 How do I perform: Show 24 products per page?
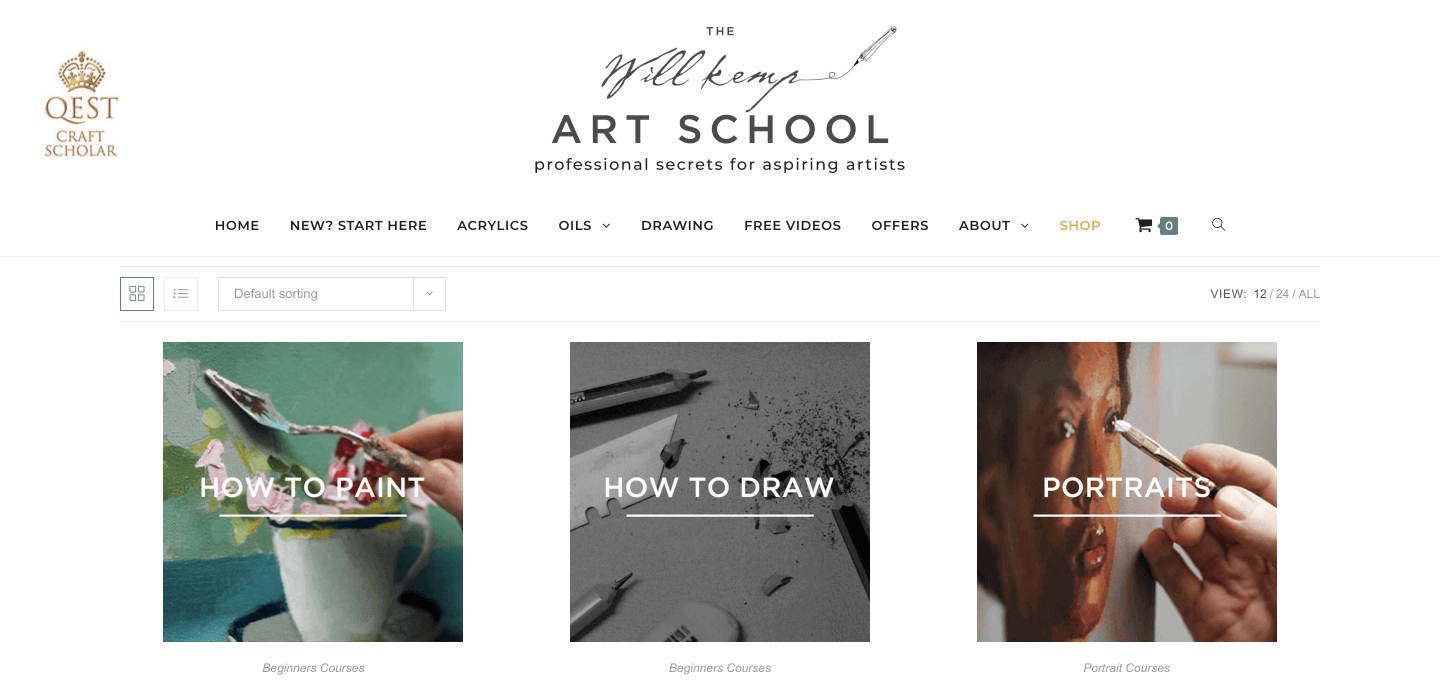[x=1282, y=294]
